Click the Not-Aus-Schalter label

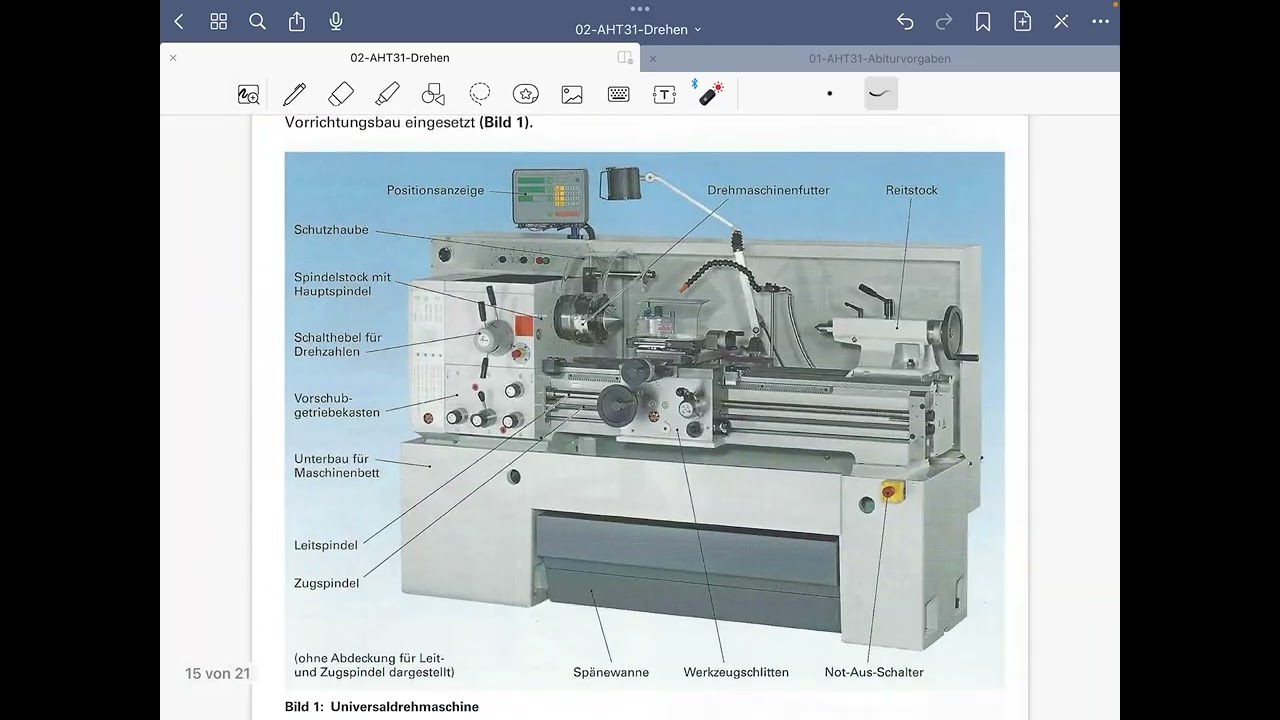[874, 672]
